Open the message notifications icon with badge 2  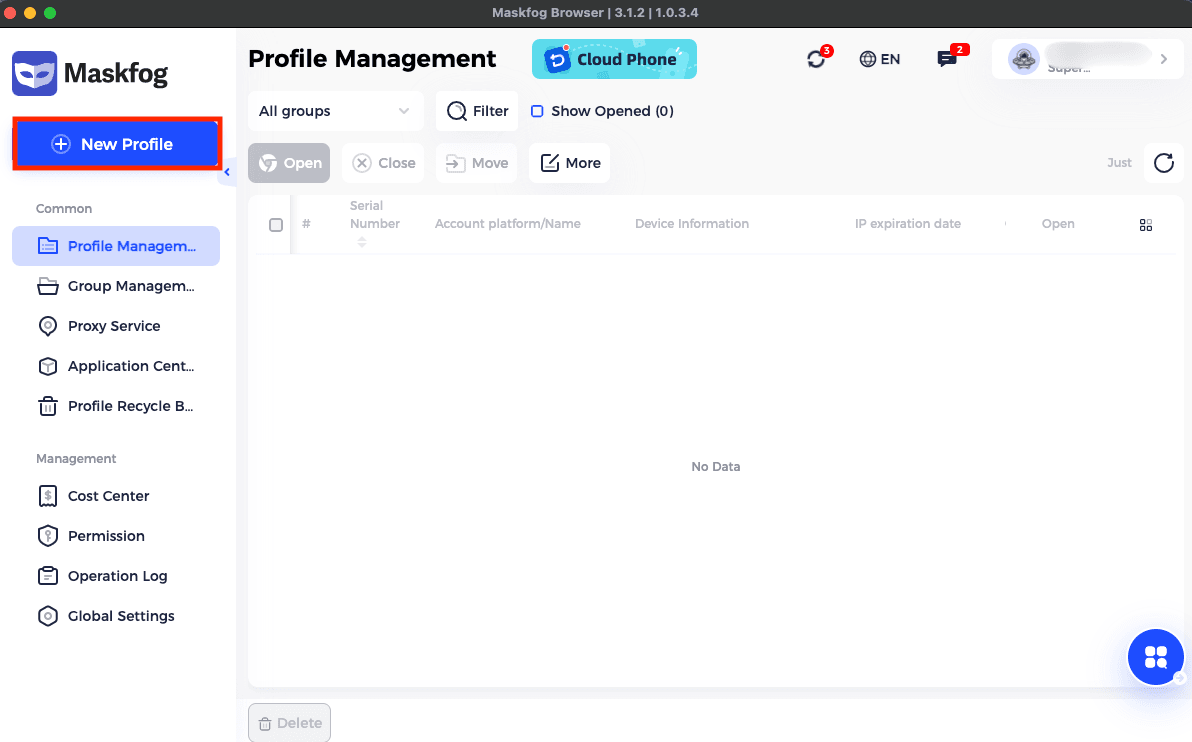[945, 59]
